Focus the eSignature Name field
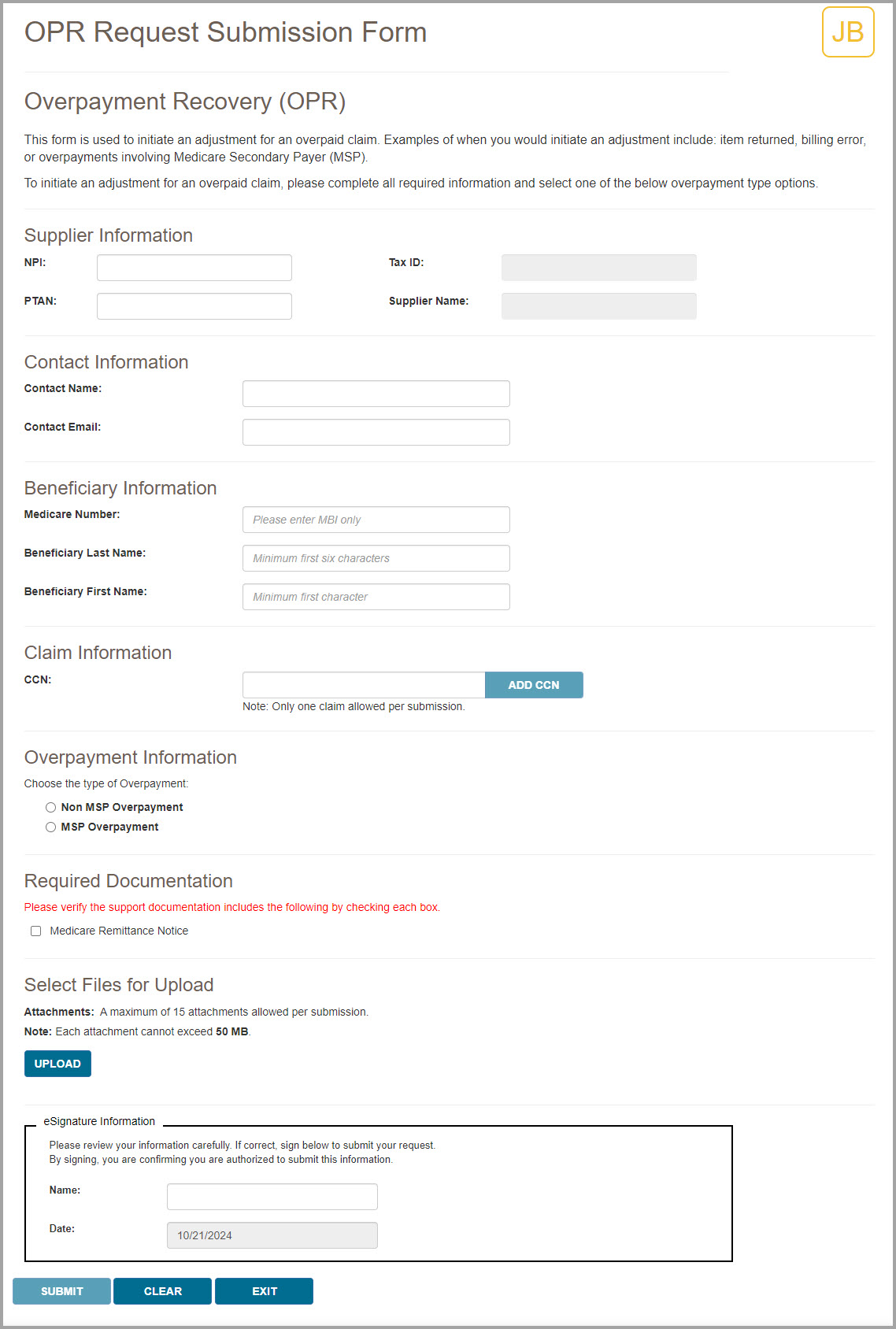 click(272, 1197)
